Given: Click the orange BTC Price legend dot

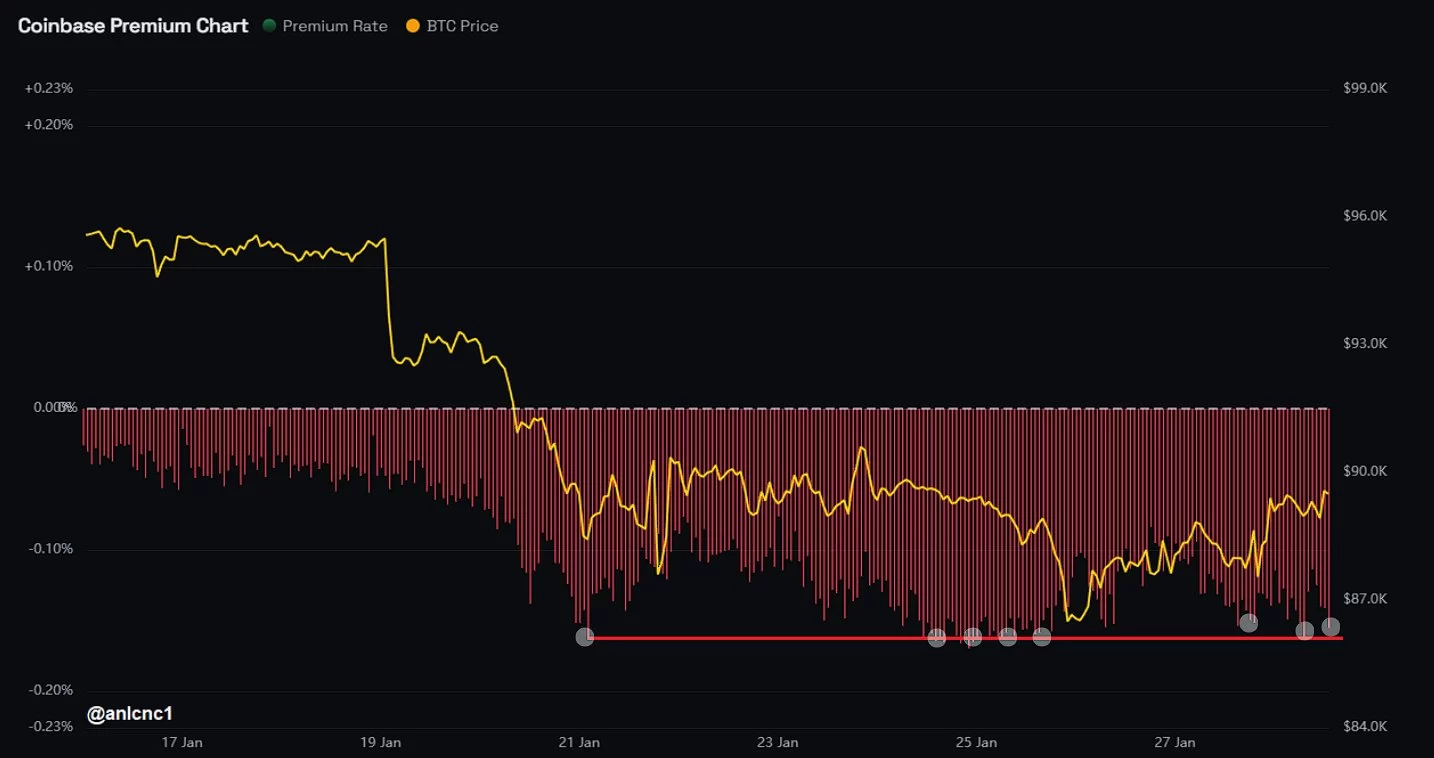Looking at the screenshot, I should coord(413,26).
